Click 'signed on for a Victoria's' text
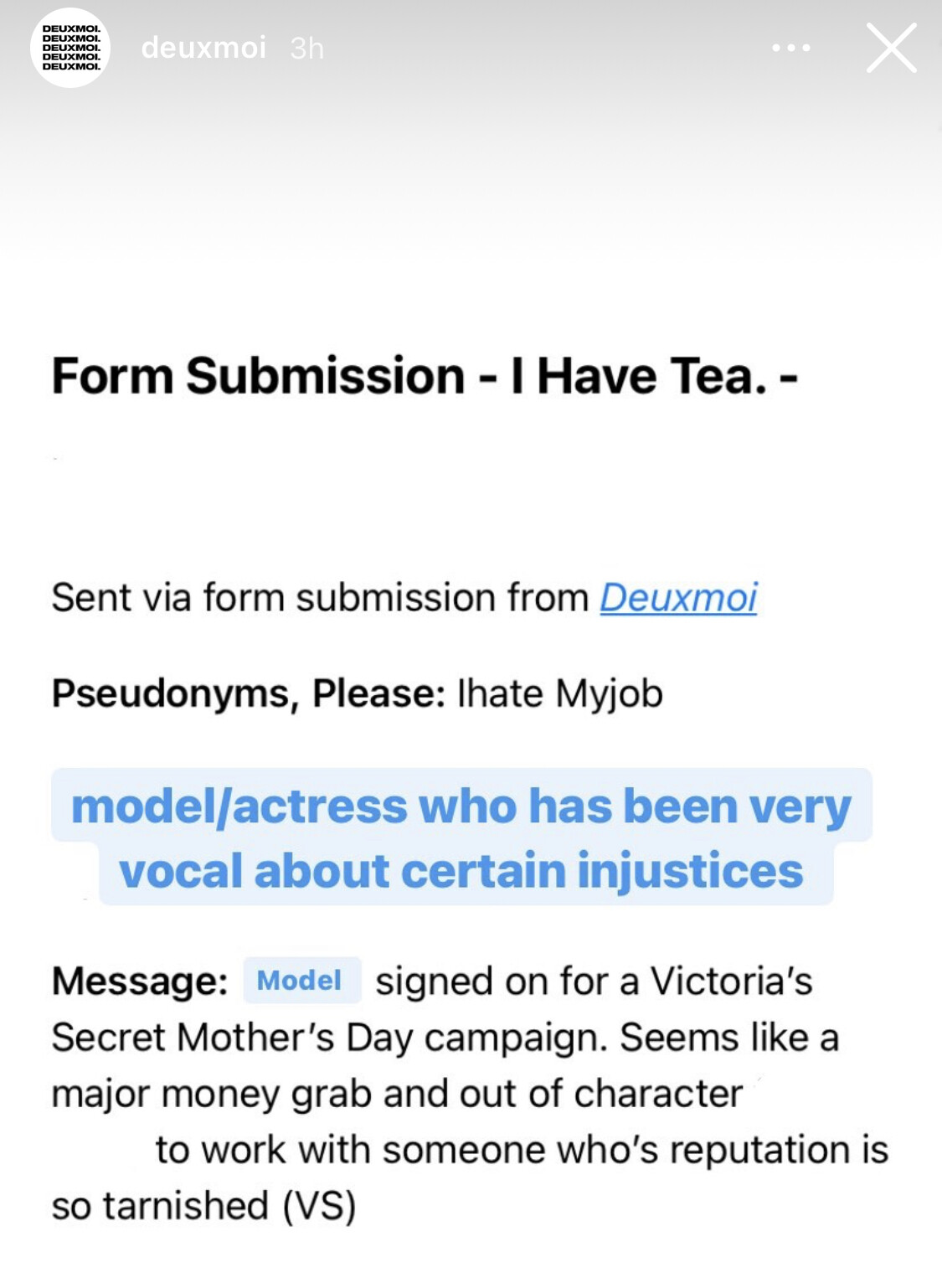Screen dimensions: 942x1288 coord(593,981)
